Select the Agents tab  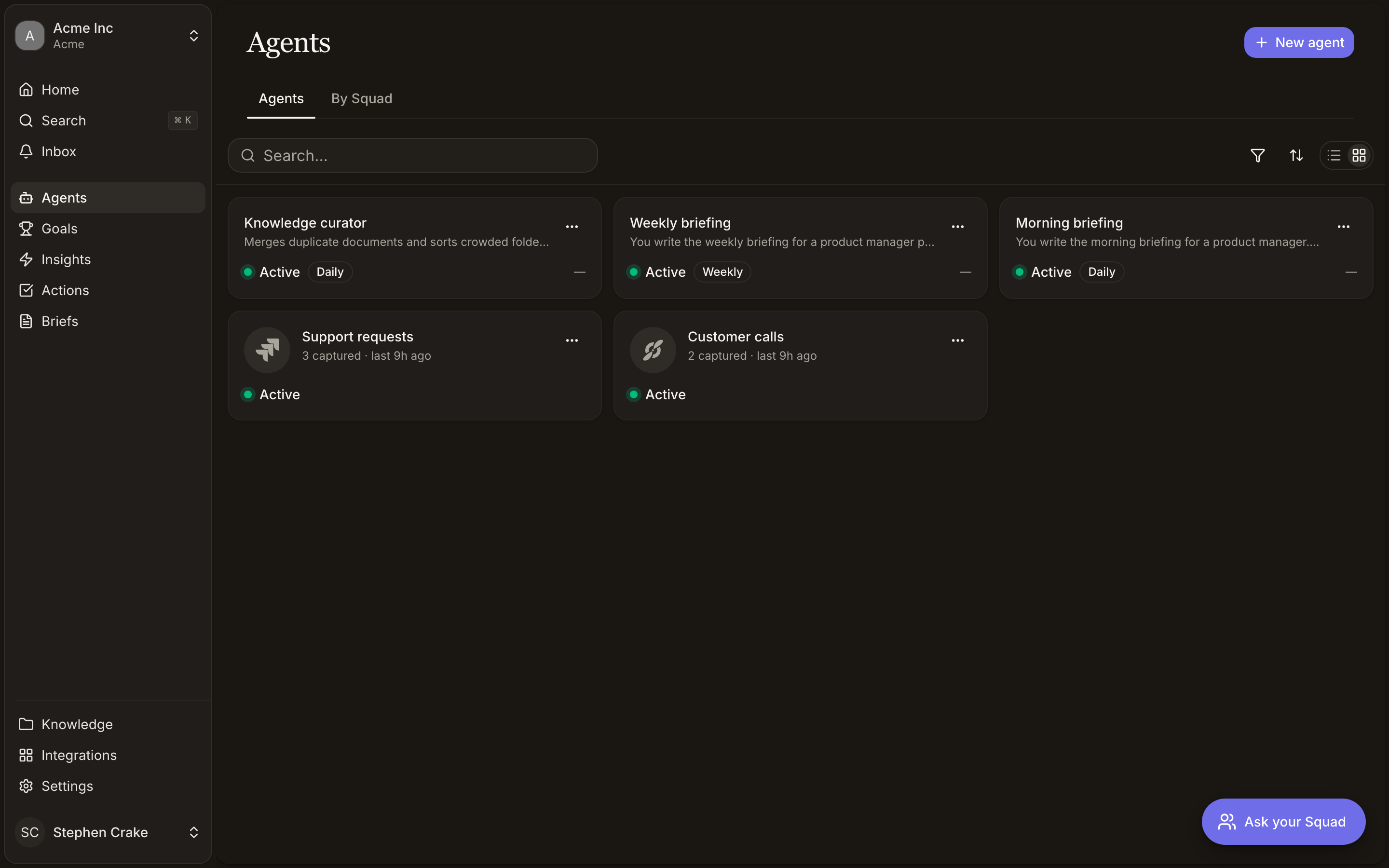pos(281,99)
